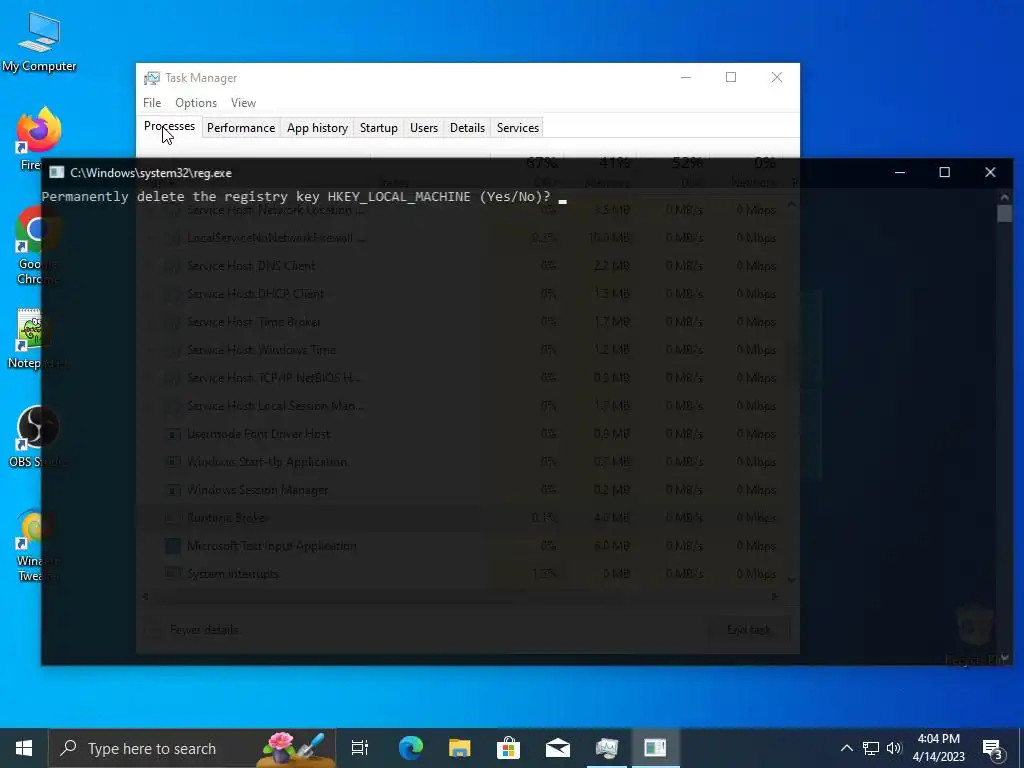Image resolution: width=1024 pixels, height=768 pixels.
Task: Open File menu in Task Manager
Action: pyautogui.click(x=152, y=103)
